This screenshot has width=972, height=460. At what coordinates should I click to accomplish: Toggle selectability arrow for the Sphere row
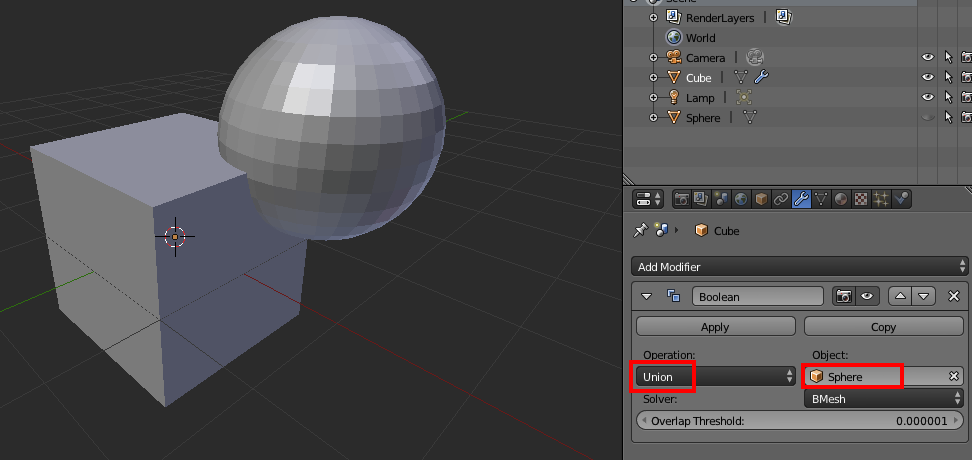click(x=948, y=117)
